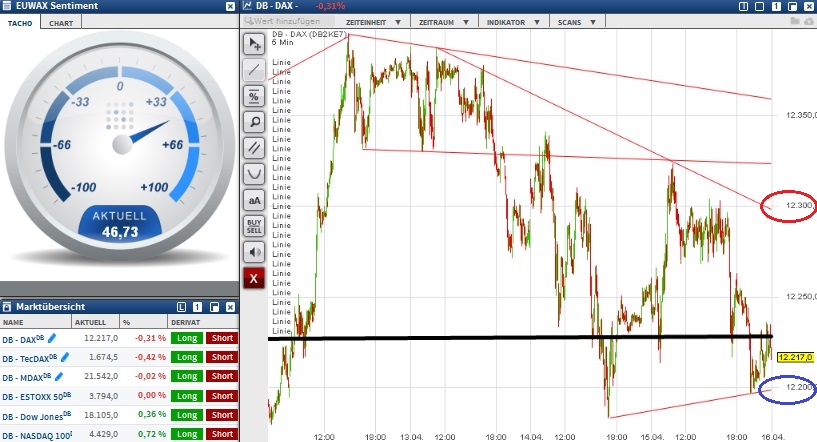This screenshot has width=817, height=442.
Task: Open the DB - NASDAQ 100 row name
Action: [37, 435]
